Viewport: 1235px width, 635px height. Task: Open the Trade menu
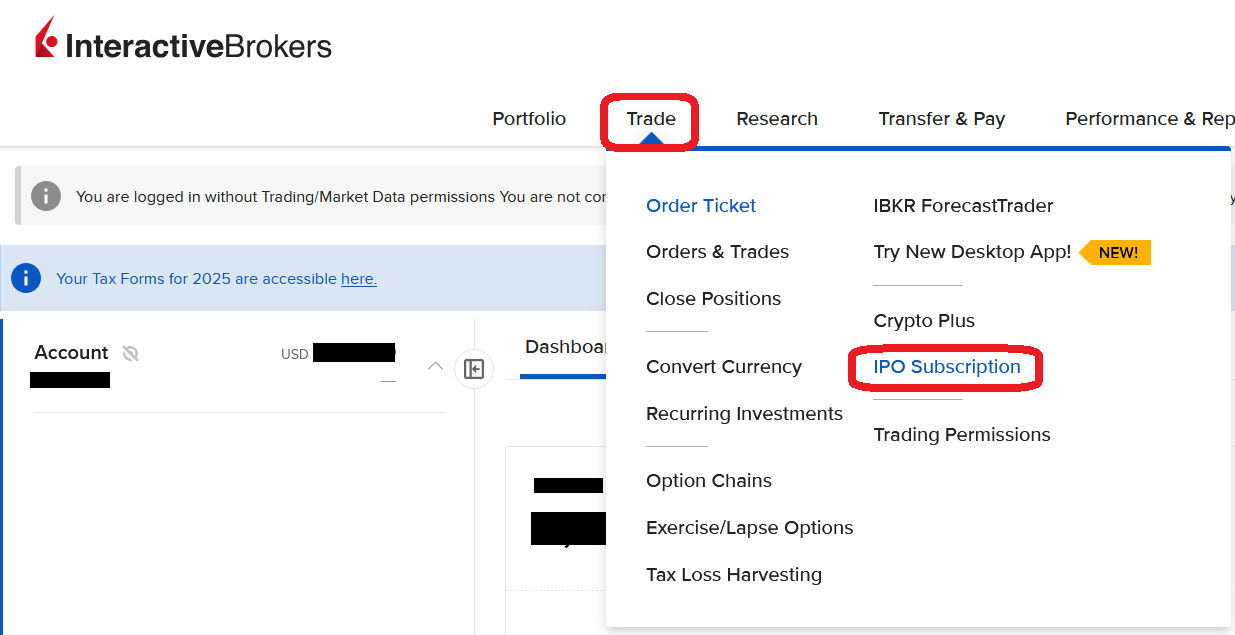tap(651, 119)
